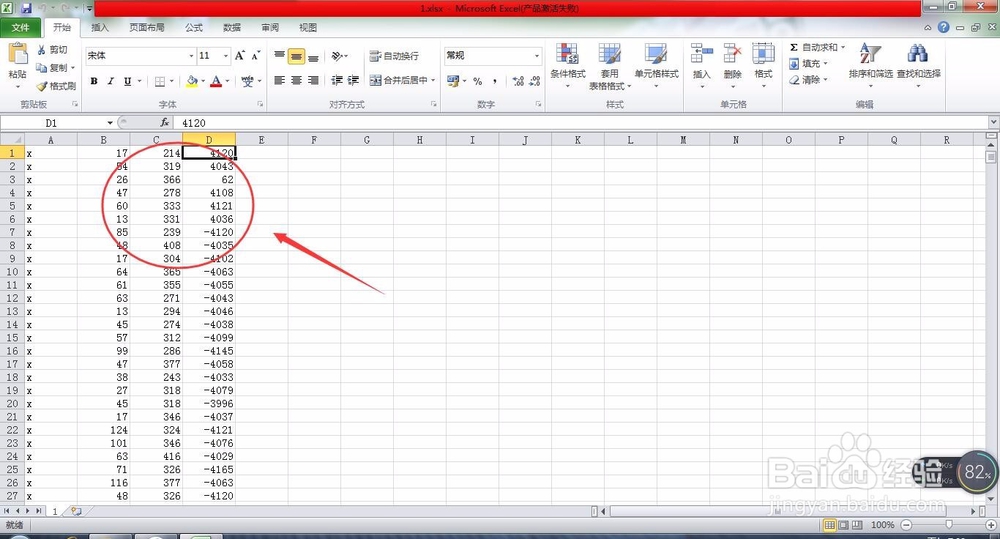Click the Fill Color bucket icon
Viewport: 1000px width, 539px height.
pyautogui.click(x=191, y=81)
